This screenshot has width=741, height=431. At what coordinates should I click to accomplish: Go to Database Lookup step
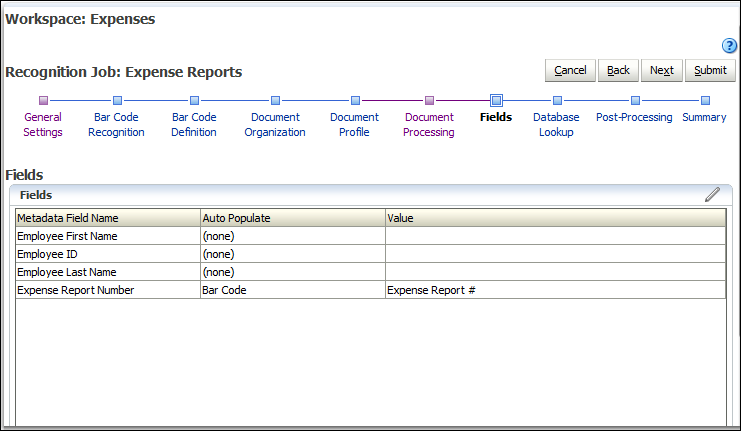point(556,124)
